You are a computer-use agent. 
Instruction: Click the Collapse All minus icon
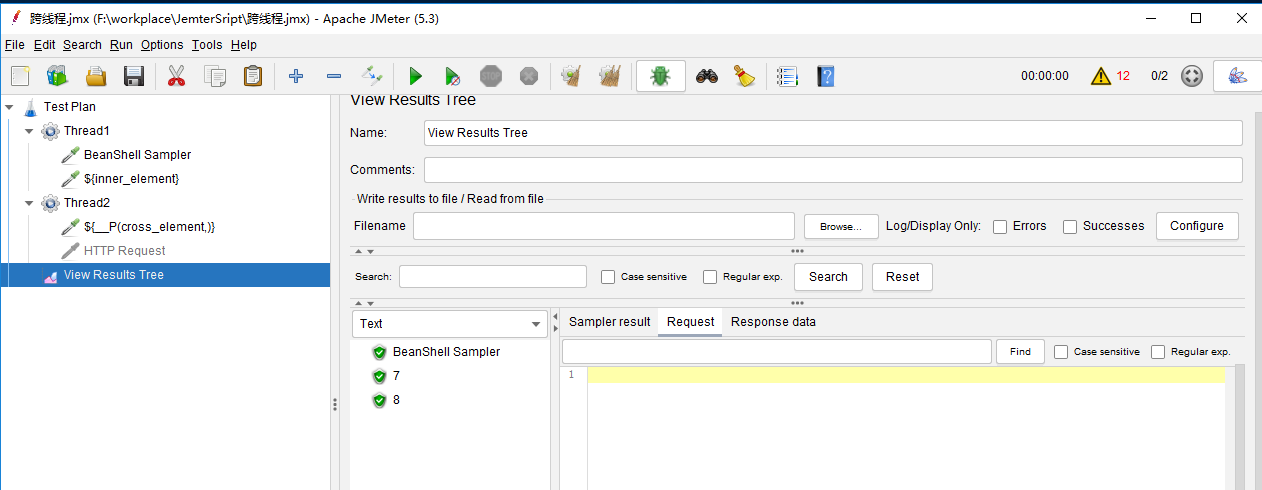(334, 76)
